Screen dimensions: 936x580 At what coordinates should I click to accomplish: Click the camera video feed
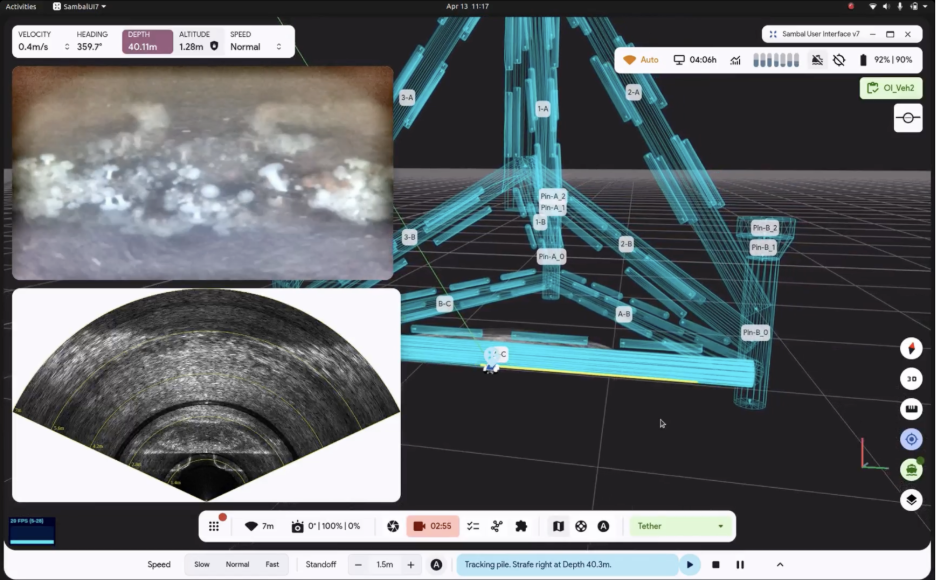tap(202, 172)
